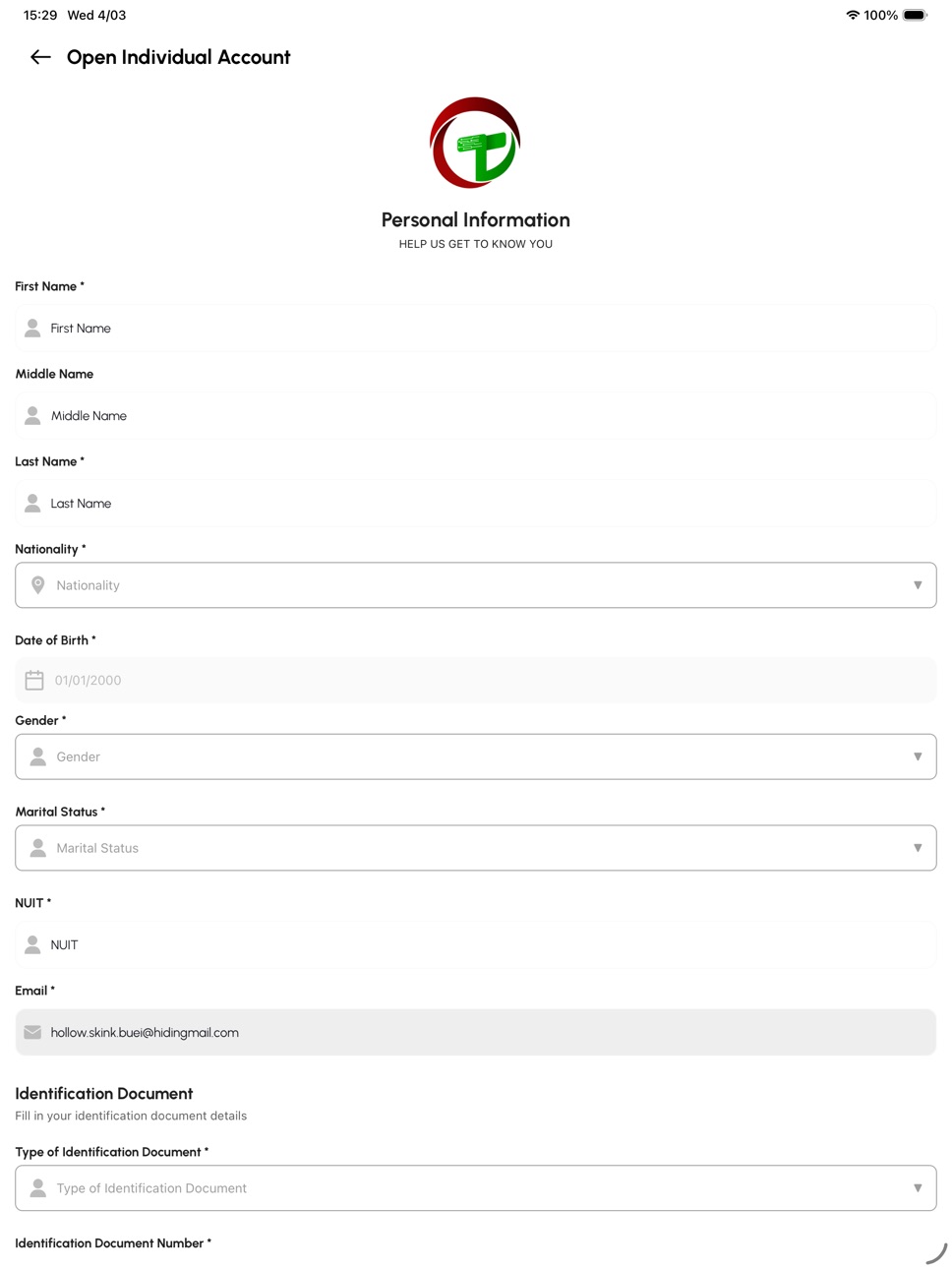The width and height of the screenshot is (952, 1269).
Task: Click the envelope icon in Email field
Action: pyautogui.click(x=32, y=1032)
